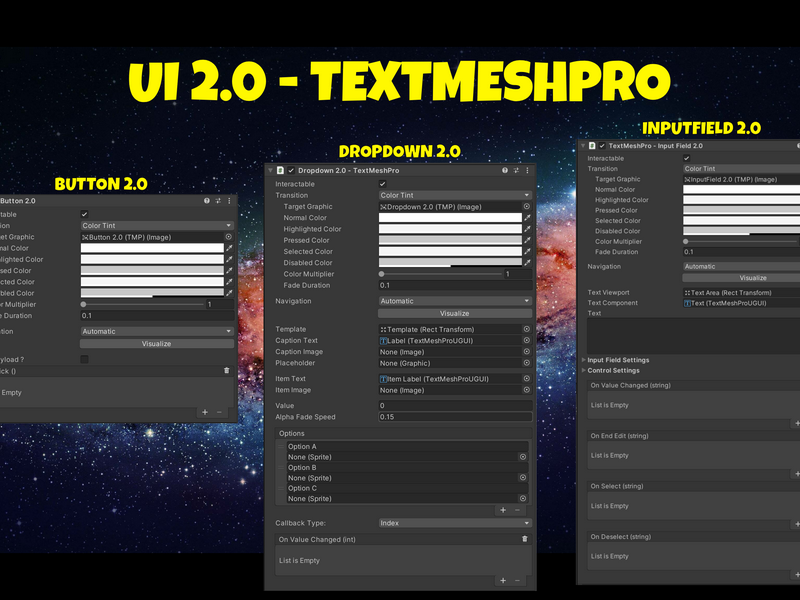
Task: Click object picker for Item Text field
Action: tap(527, 379)
